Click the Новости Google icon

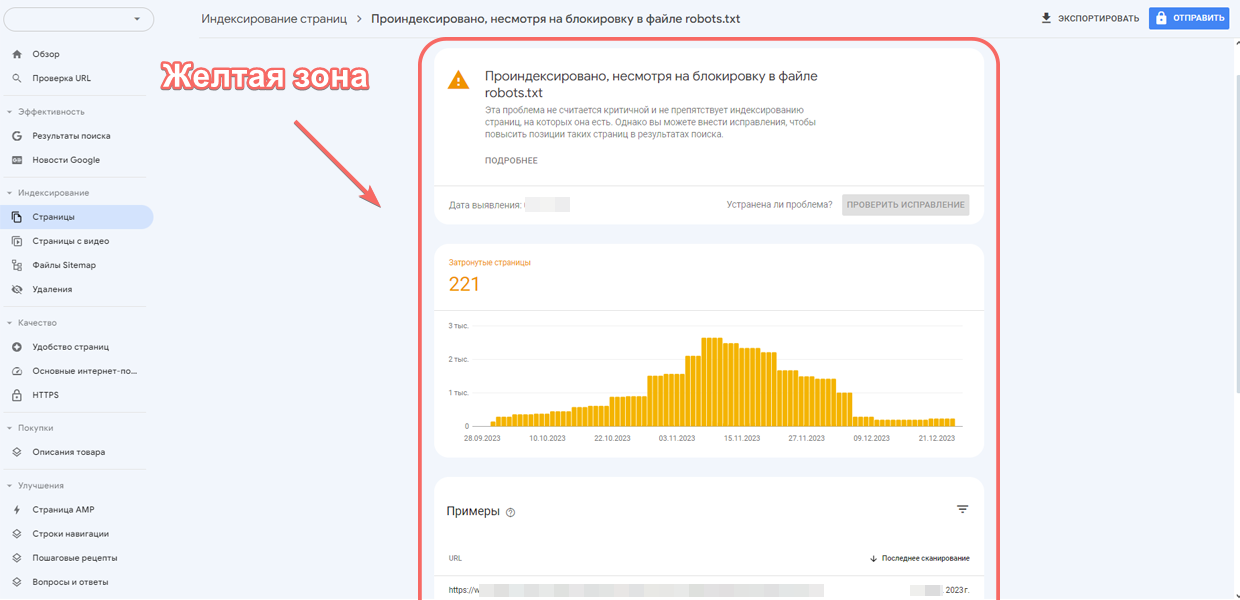[17, 160]
